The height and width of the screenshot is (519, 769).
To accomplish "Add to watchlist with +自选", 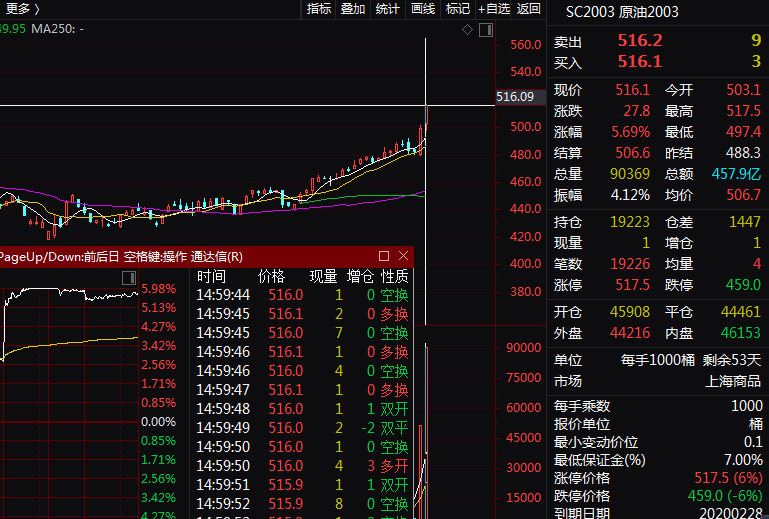I will pos(493,9).
